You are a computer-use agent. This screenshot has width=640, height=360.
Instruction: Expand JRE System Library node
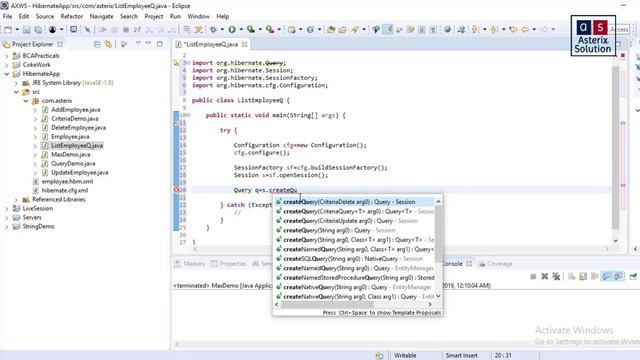(16, 83)
